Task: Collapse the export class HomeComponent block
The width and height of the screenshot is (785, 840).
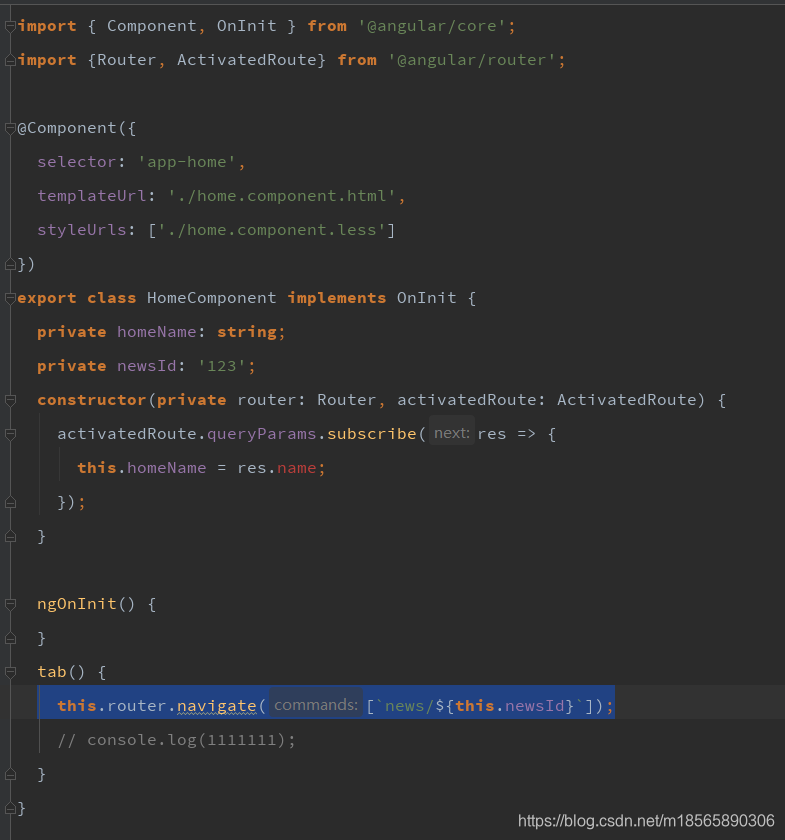Action: (x=10, y=298)
